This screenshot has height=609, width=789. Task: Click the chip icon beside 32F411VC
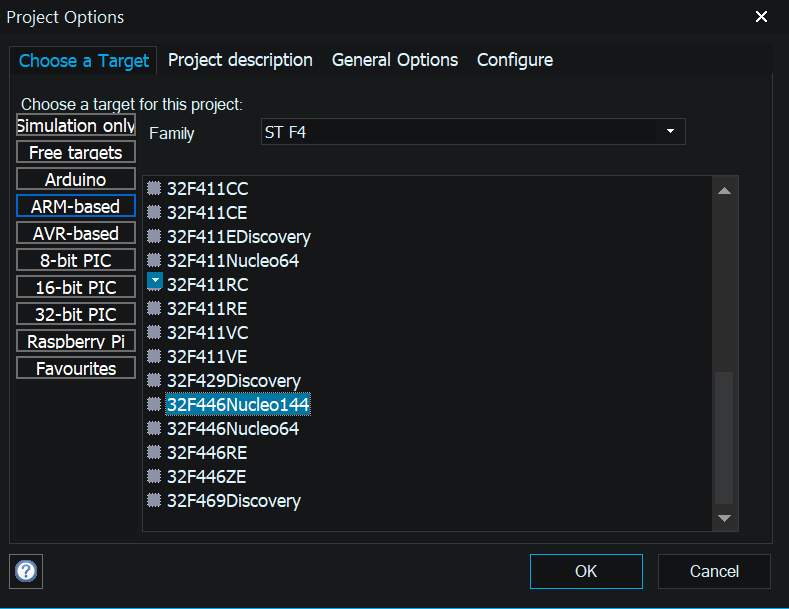154,332
